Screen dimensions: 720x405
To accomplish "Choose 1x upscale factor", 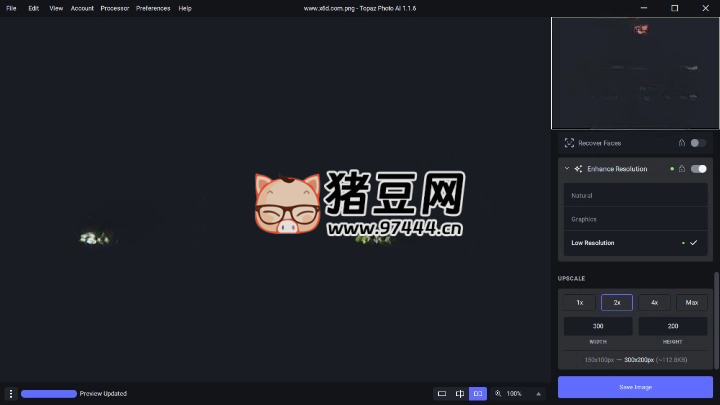I will click(579, 303).
